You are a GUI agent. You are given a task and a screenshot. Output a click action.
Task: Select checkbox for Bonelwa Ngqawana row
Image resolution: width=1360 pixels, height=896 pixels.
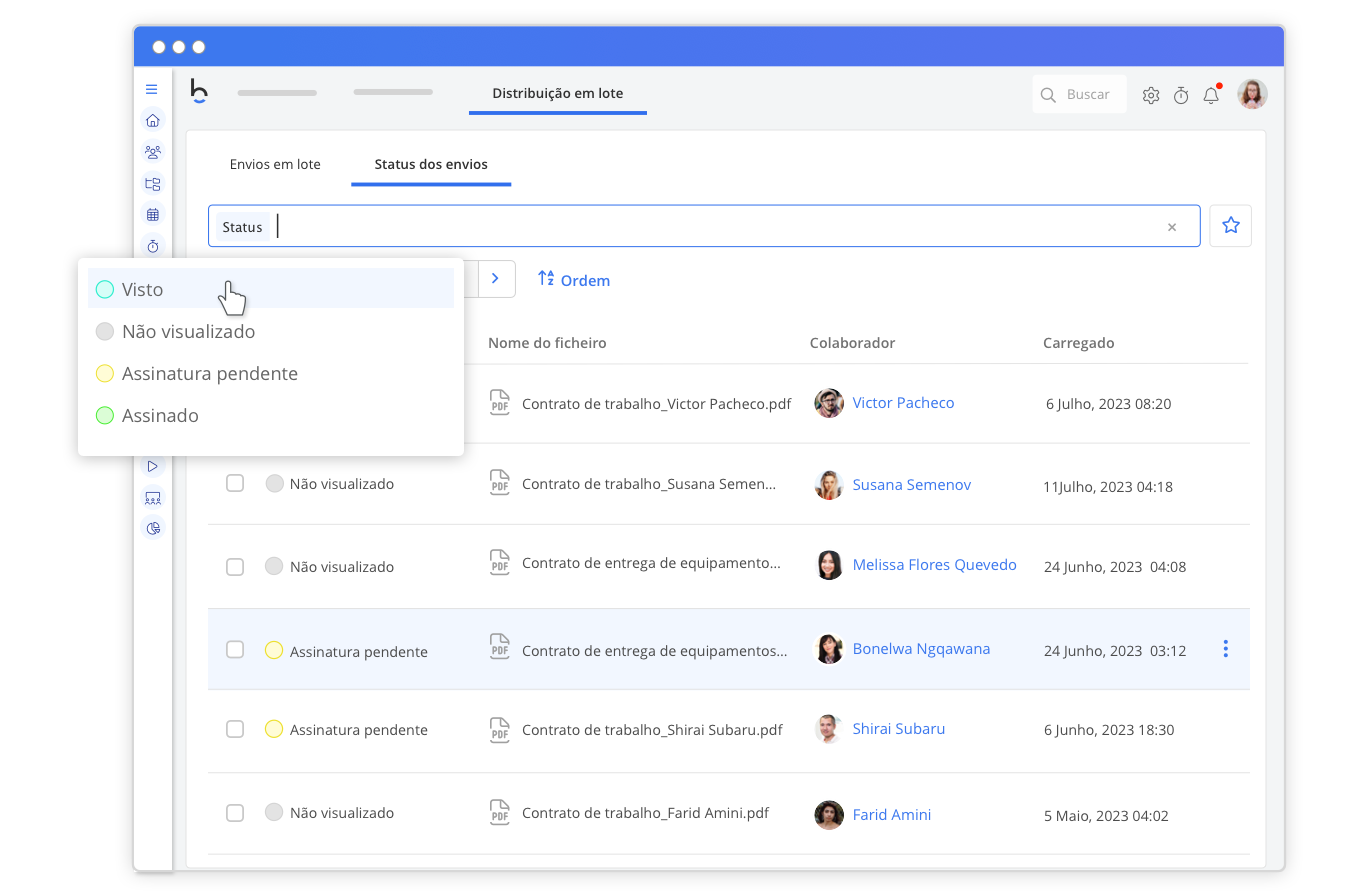235,650
